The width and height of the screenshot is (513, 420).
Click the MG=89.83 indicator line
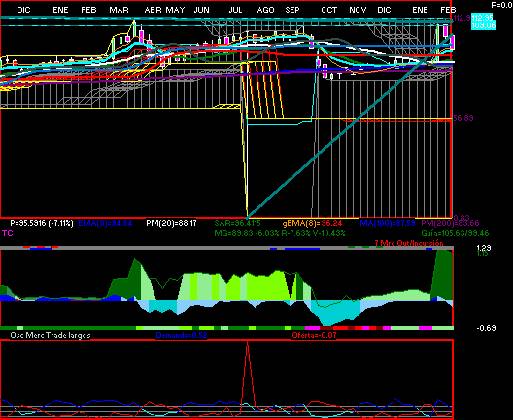point(280,233)
